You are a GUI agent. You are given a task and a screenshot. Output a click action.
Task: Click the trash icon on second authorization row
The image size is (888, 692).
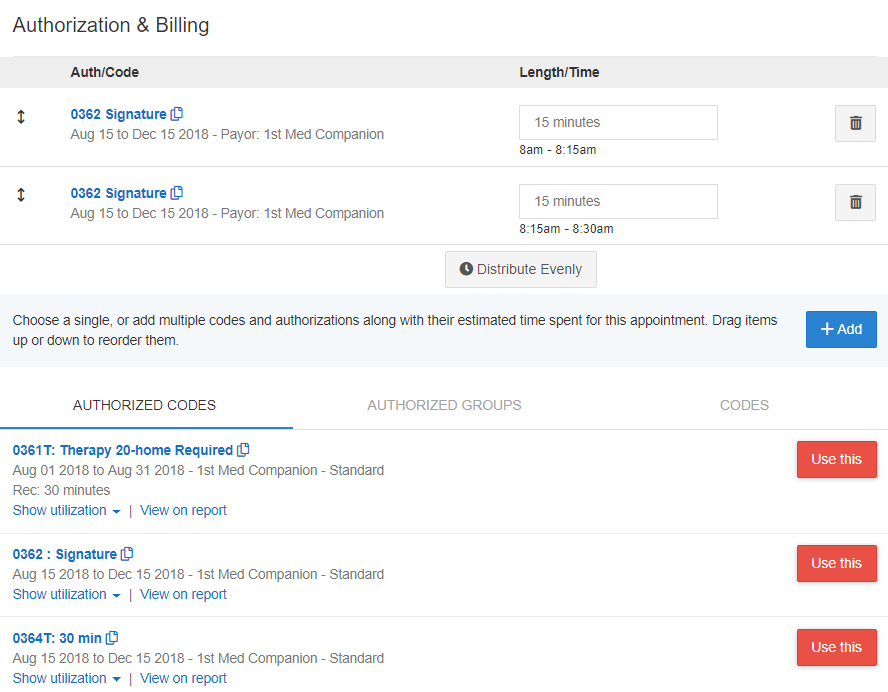pyautogui.click(x=855, y=201)
